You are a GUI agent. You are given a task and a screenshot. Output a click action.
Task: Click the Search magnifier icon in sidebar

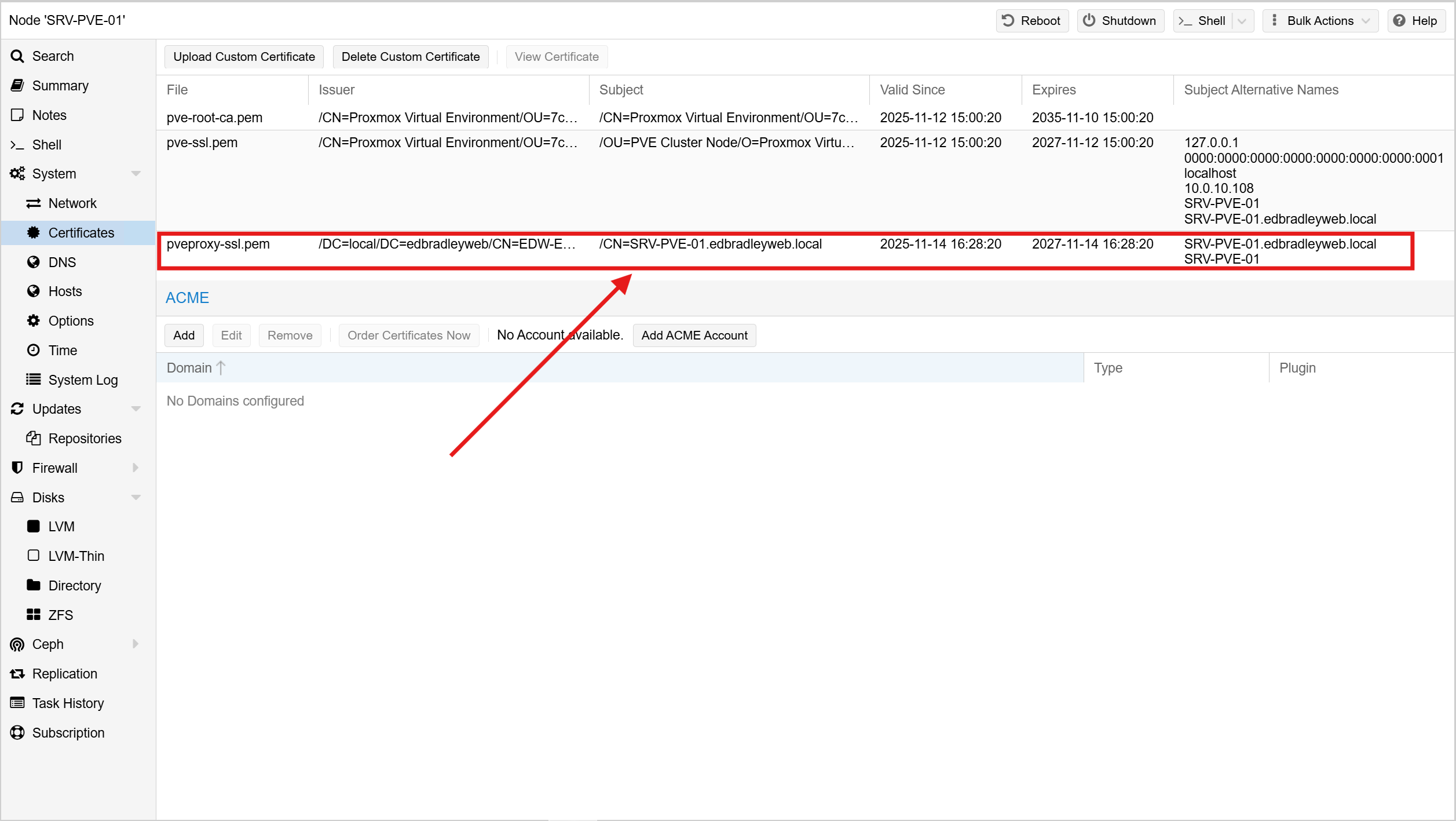coord(17,56)
